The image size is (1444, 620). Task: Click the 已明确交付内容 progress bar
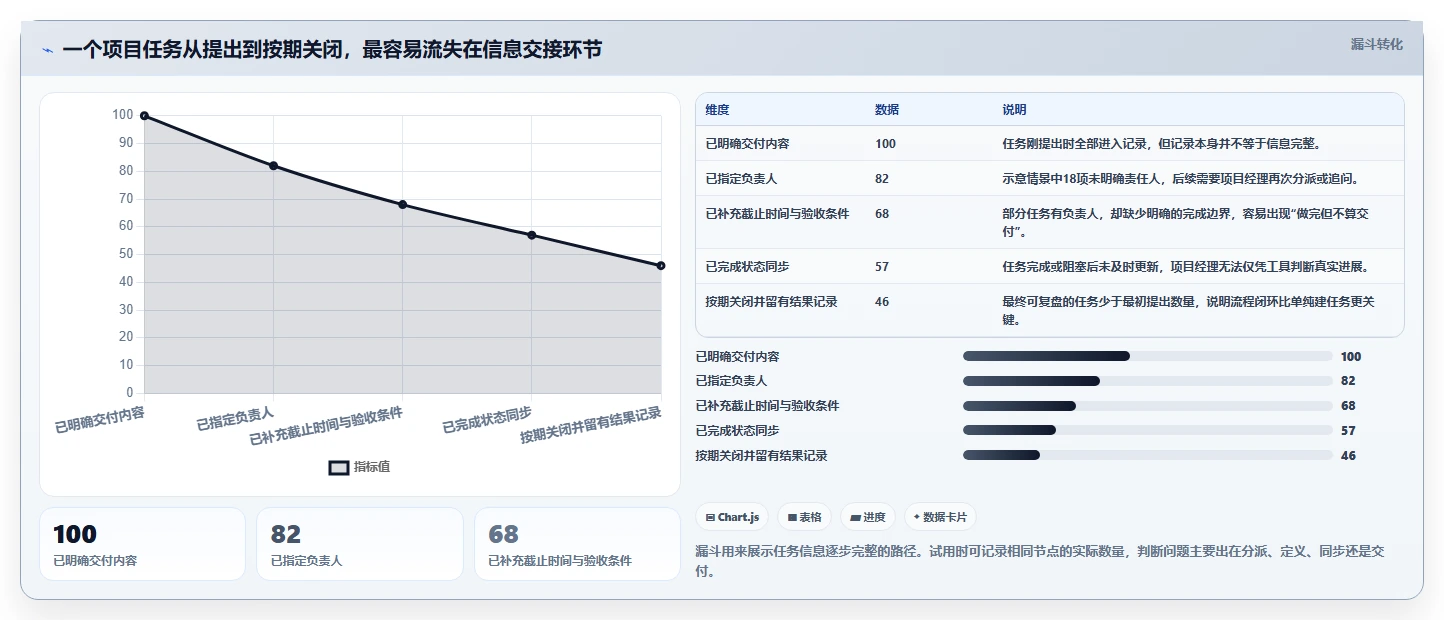click(x=1147, y=356)
